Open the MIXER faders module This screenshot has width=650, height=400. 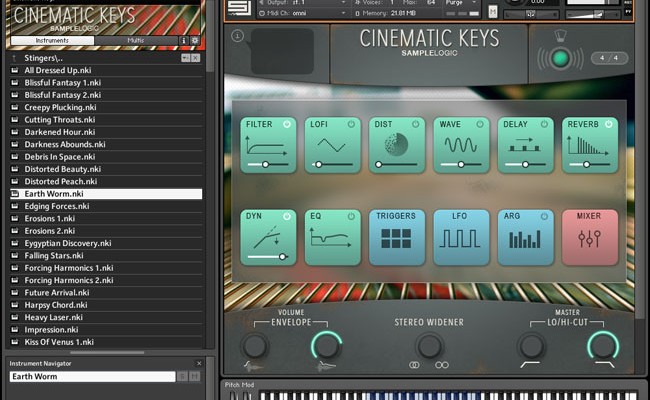589,237
